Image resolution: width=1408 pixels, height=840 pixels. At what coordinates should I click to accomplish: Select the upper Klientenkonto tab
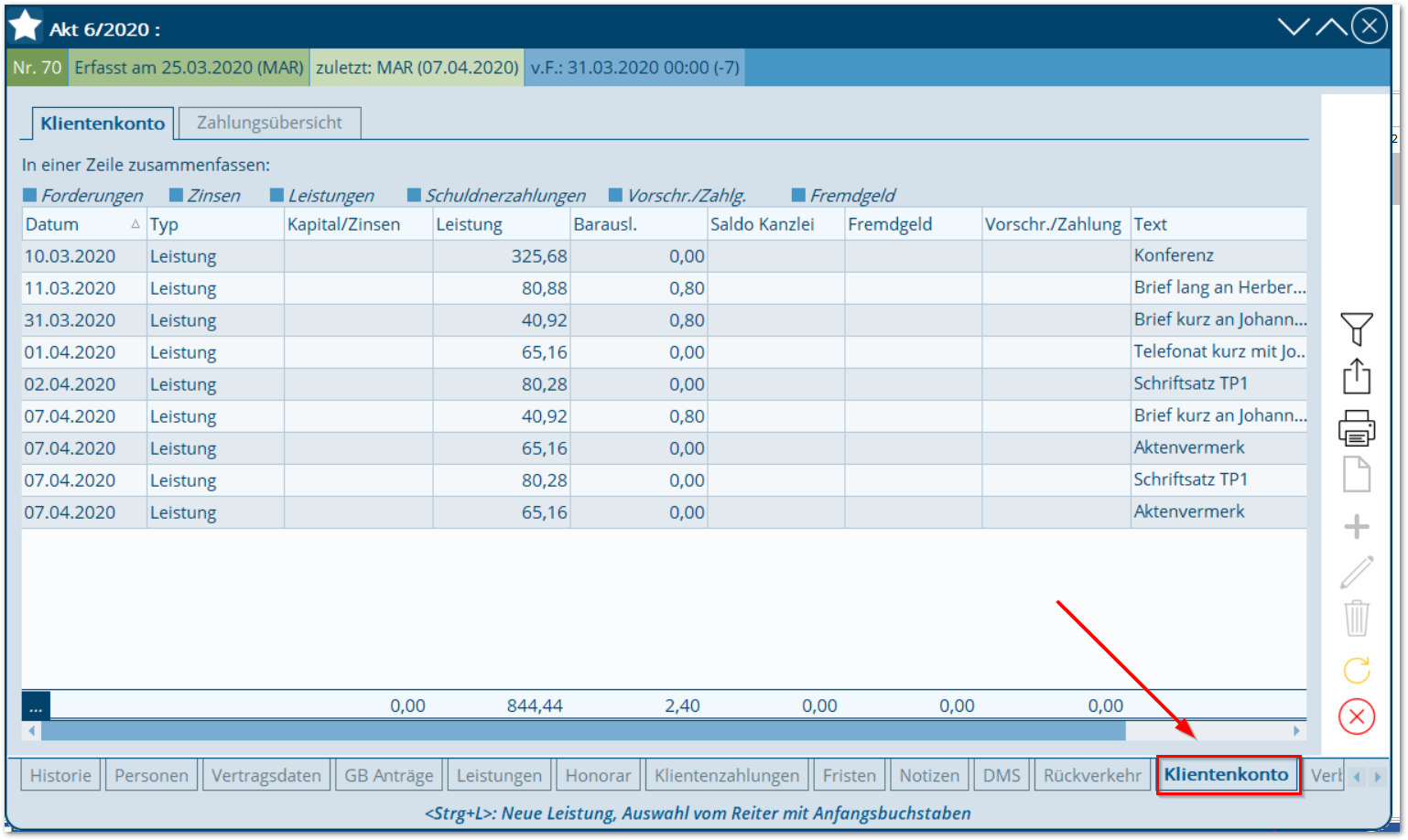tap(103, 124)
